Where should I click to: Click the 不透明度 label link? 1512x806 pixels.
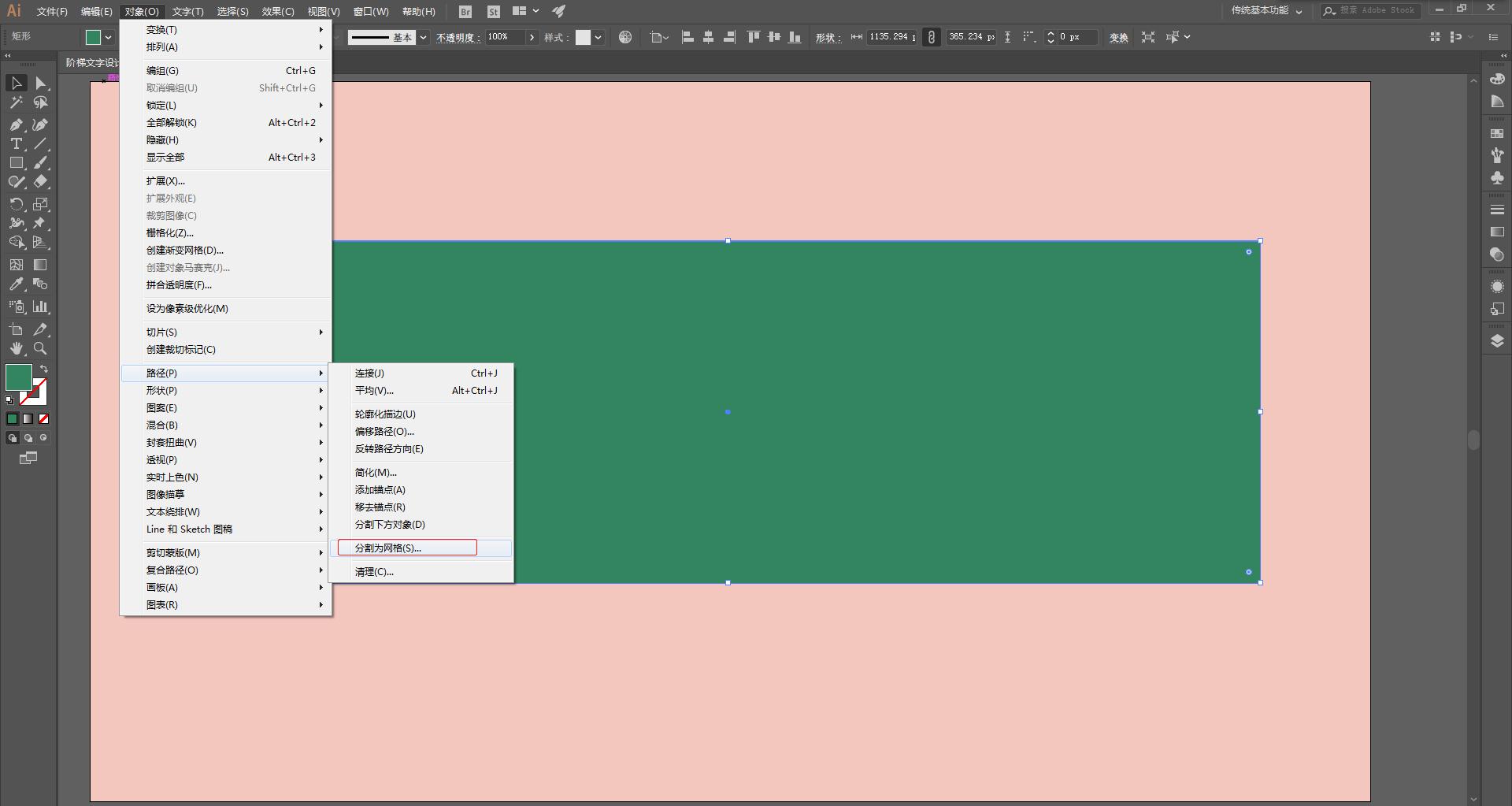(458, 38)
